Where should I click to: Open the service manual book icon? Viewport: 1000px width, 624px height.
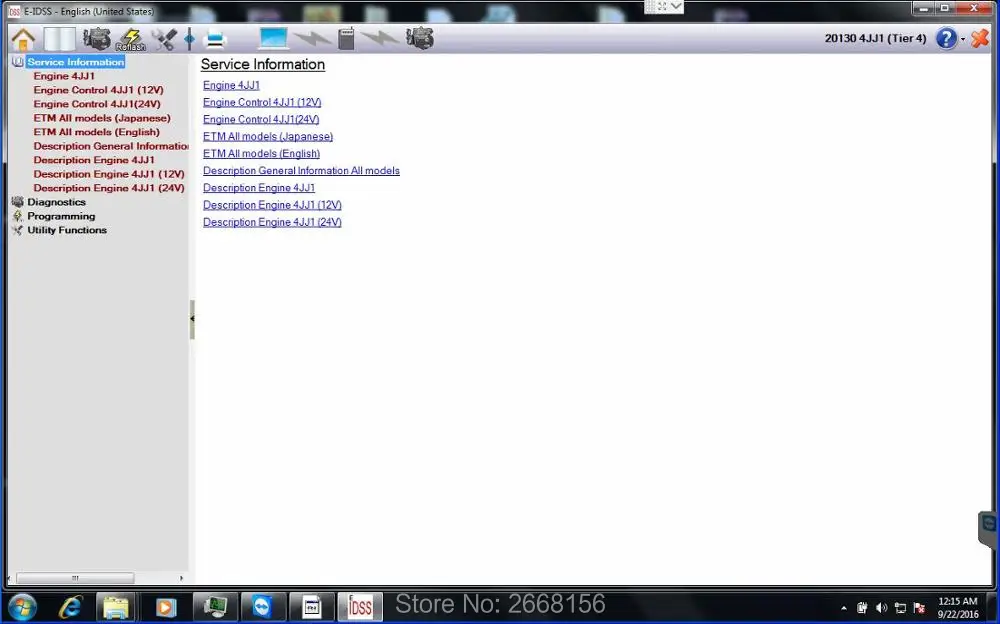tap(59, 40)
